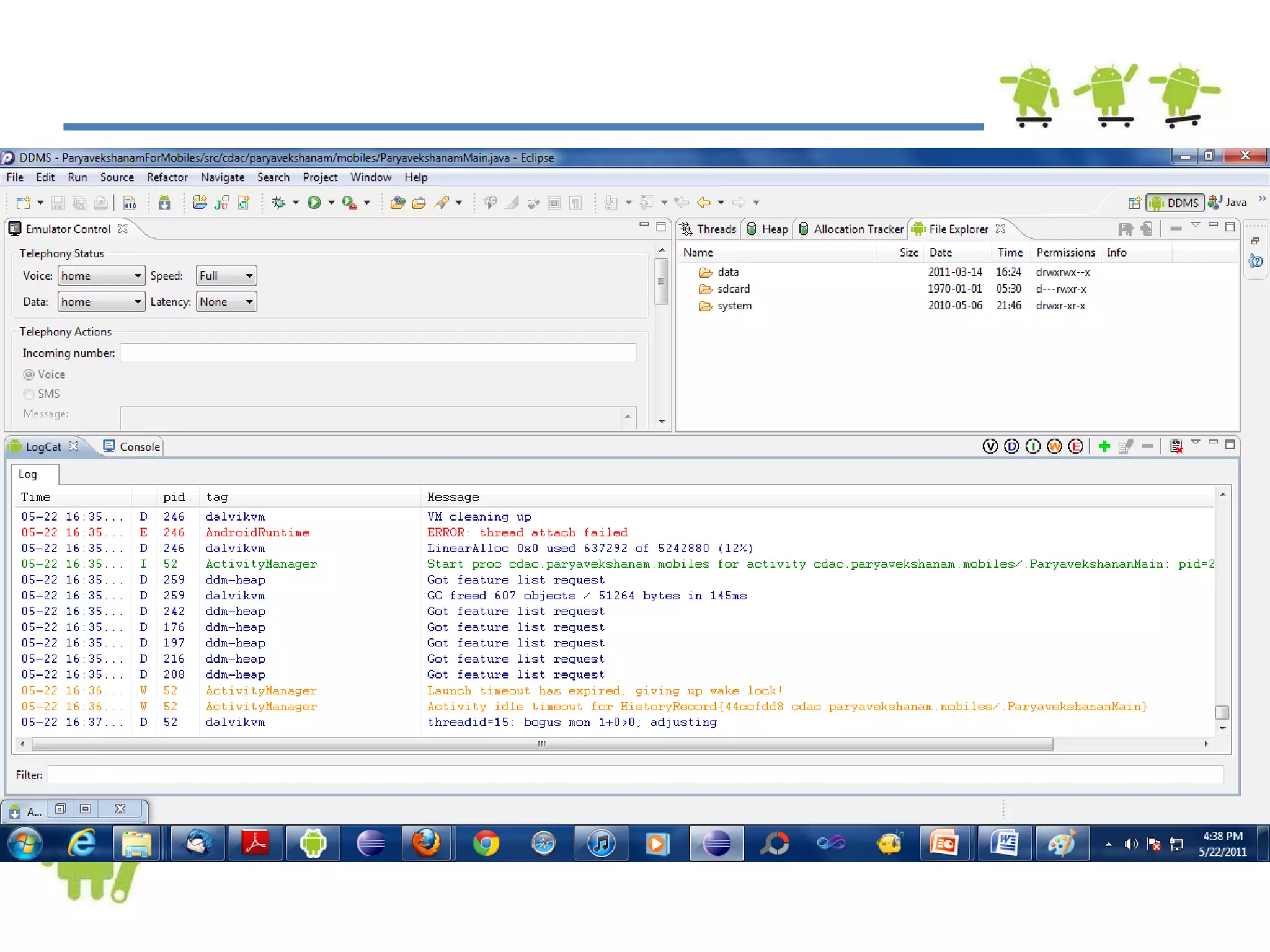Open the Voice status dropdown
1270x952 pixels.
(102, 276)
